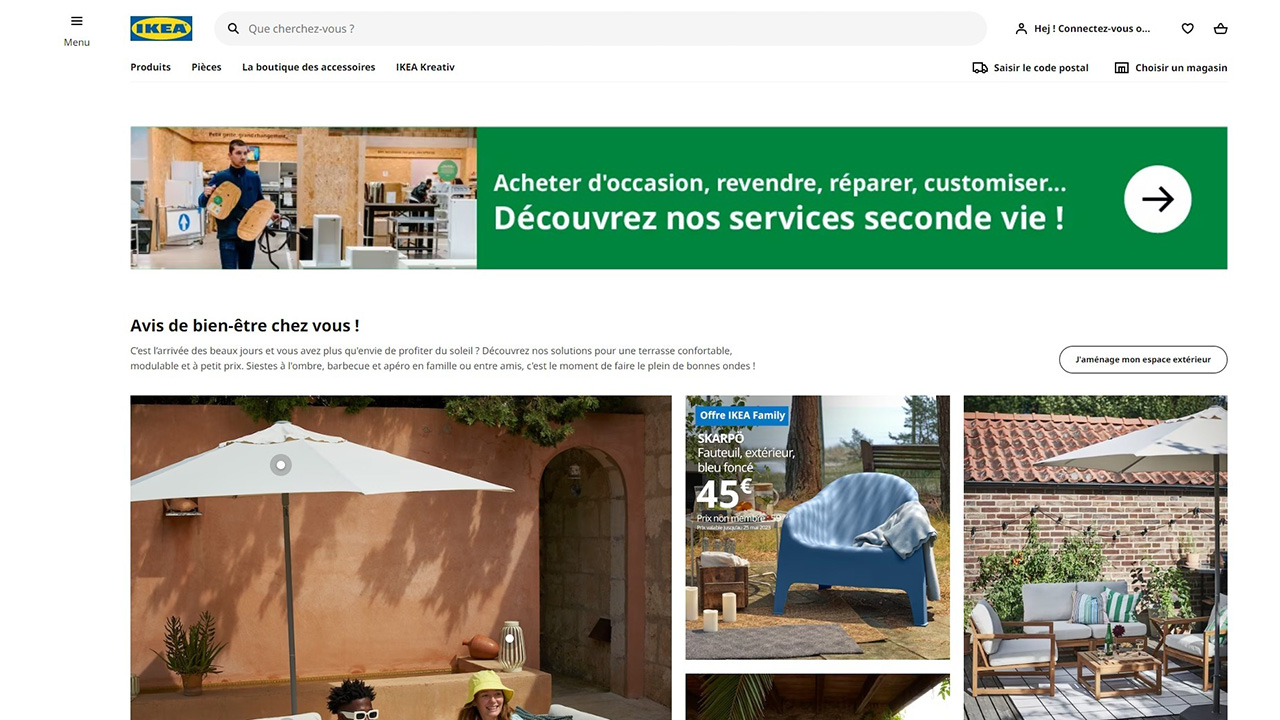The image size is (1280, 720).
Task: Click the hotspot dot on the vase
Action: coord(510,637)
